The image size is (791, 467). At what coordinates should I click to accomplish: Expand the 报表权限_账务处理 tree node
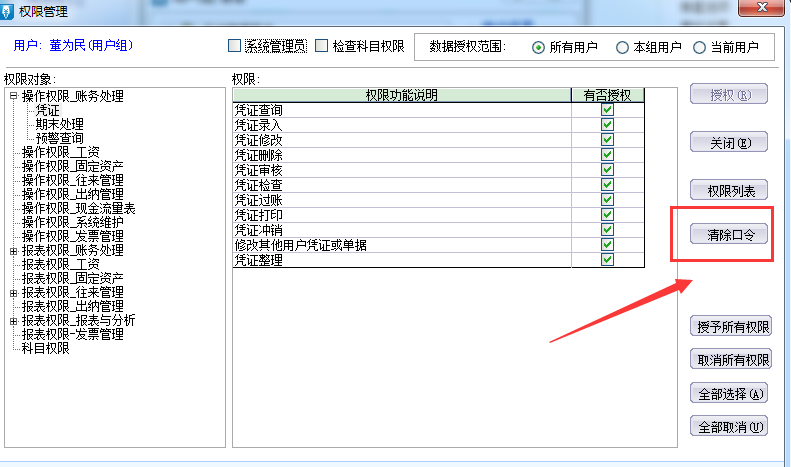tap(13, 251)
